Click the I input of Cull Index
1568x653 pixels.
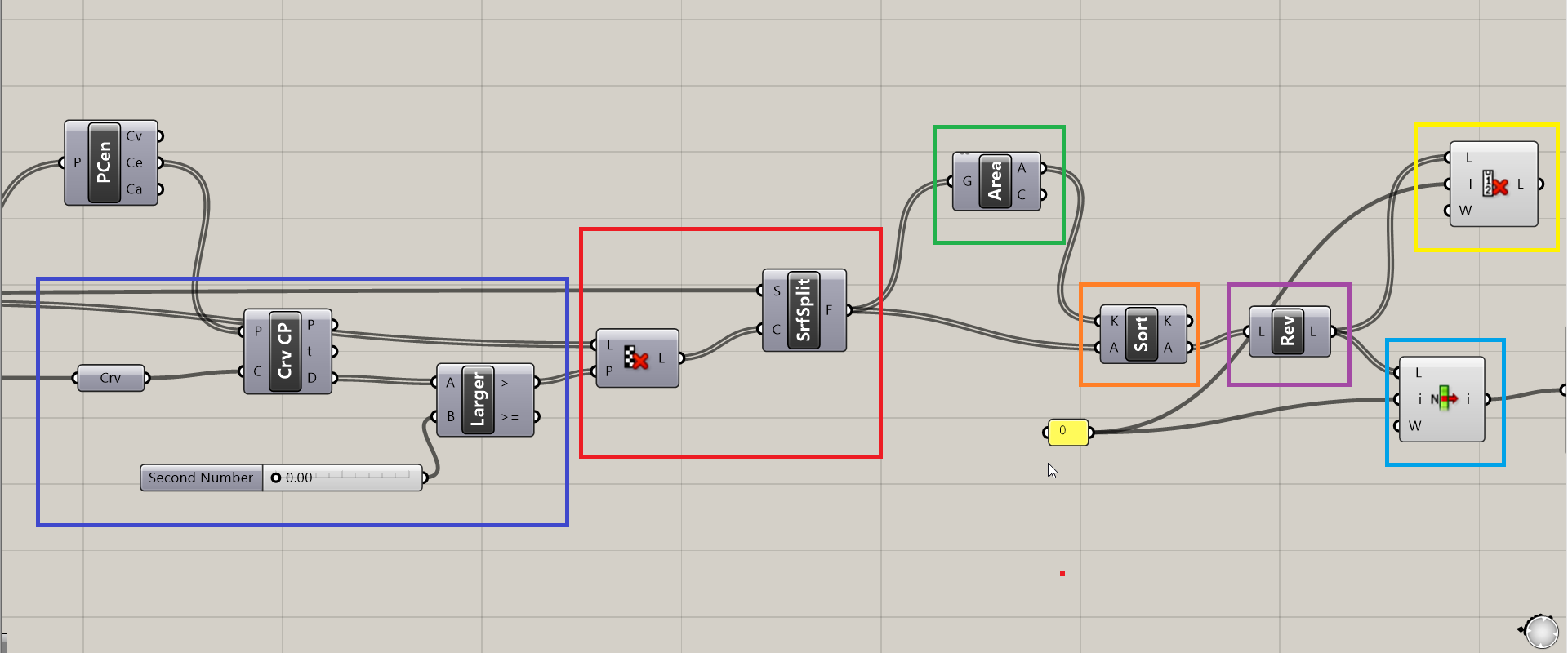[1470, 184]
